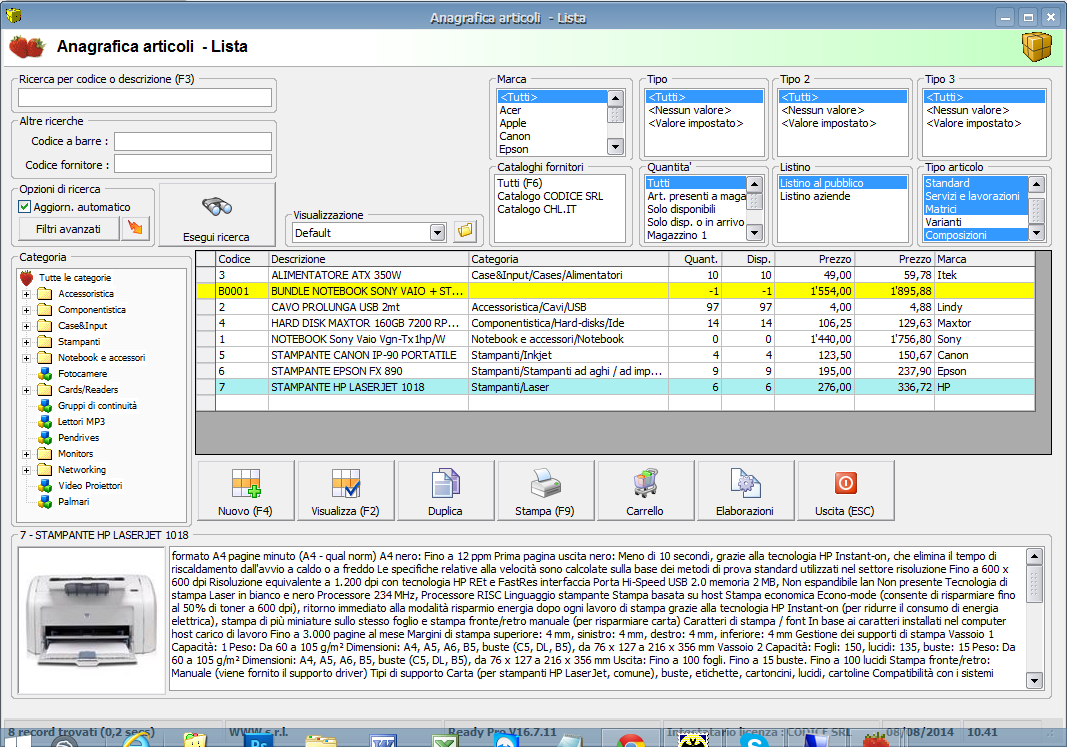Click down arrow of Tipo articolo scrollbar
The width and height of the screenshot is (1067, 747).
(1036, 233)
